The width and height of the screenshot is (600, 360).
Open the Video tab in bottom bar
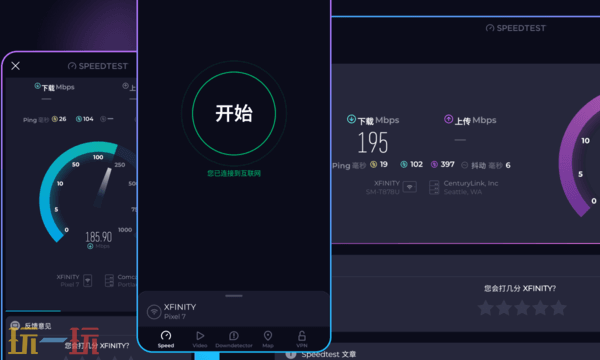click(x=200, y=339)
